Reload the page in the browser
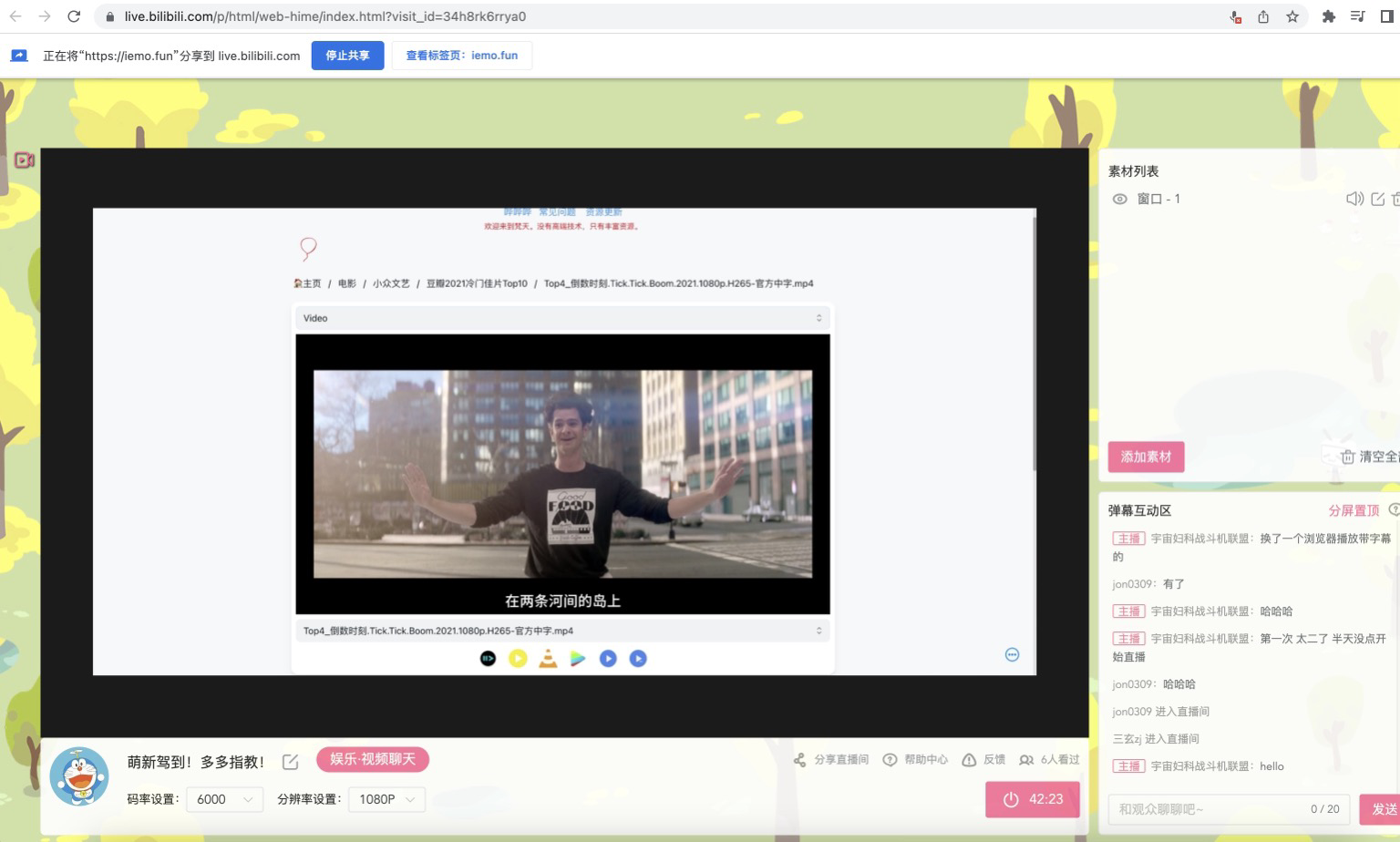1400x842 pixels. click(x=74, y=16)
